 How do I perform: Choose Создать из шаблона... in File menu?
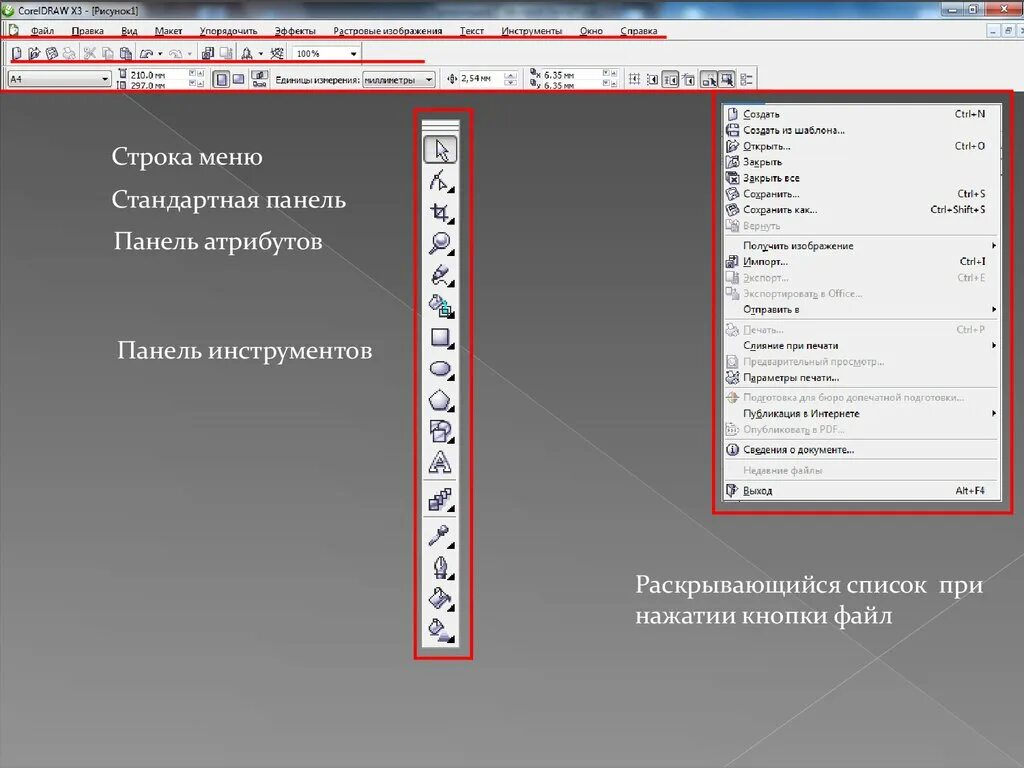click(861, 130)
